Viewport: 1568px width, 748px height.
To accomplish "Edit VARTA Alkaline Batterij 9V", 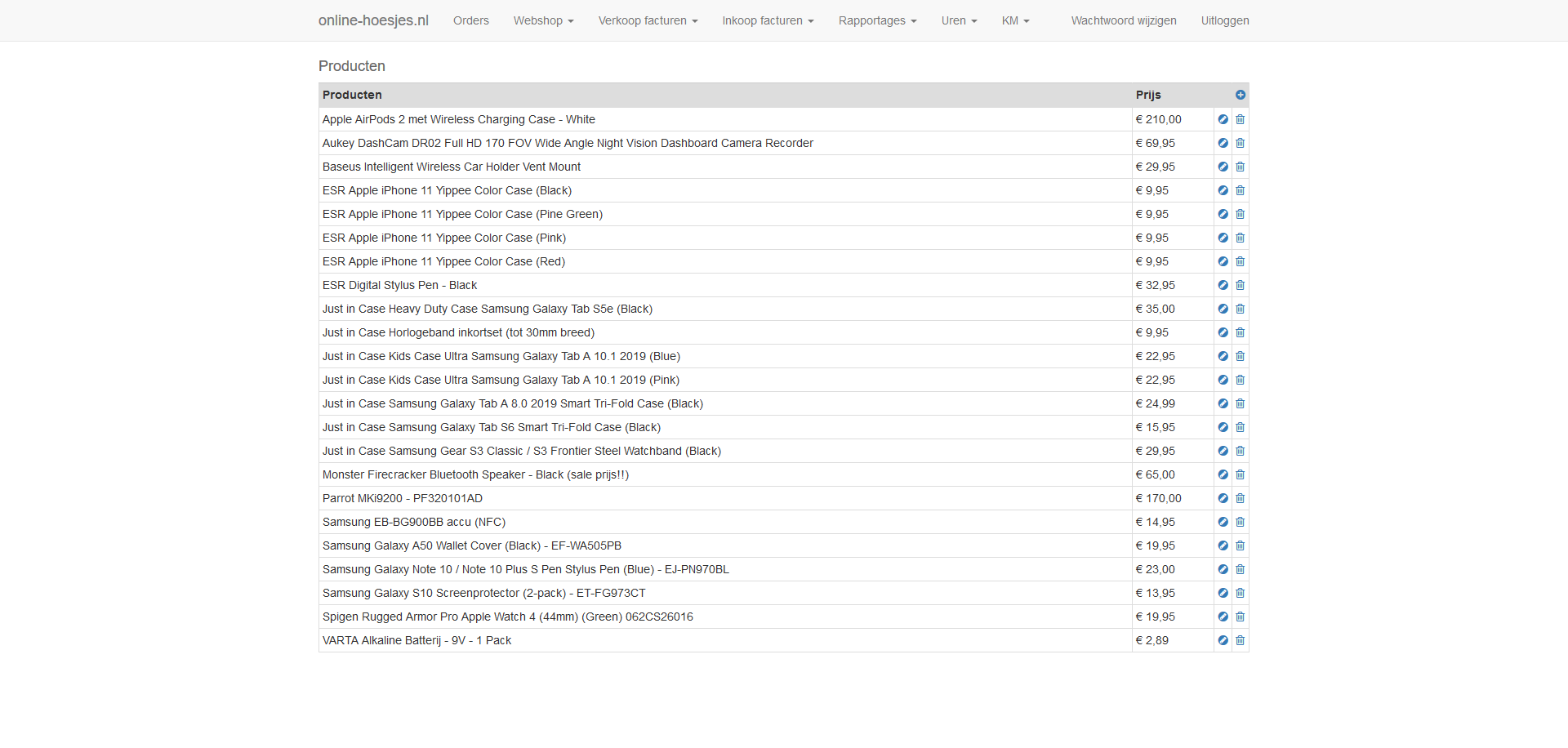I will (x=1223, y=640).
